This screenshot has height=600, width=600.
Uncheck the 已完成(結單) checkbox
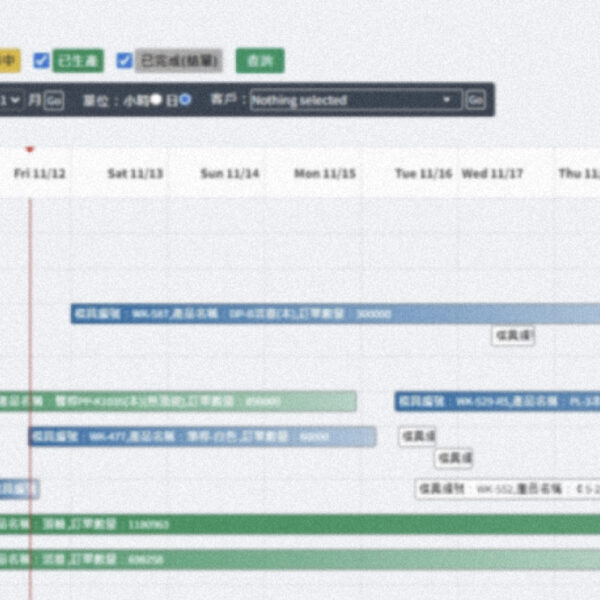point(124,61)
